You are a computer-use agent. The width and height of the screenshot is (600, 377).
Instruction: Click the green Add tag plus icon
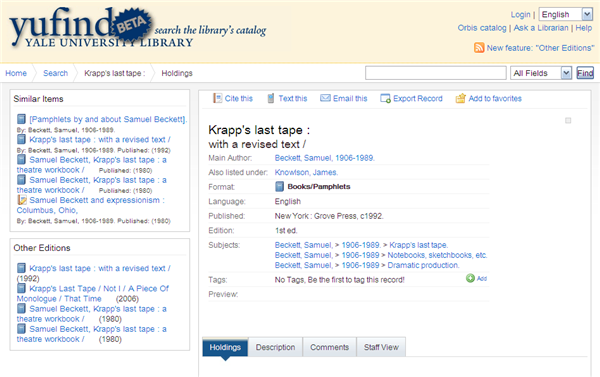click(x=470, y=278)
